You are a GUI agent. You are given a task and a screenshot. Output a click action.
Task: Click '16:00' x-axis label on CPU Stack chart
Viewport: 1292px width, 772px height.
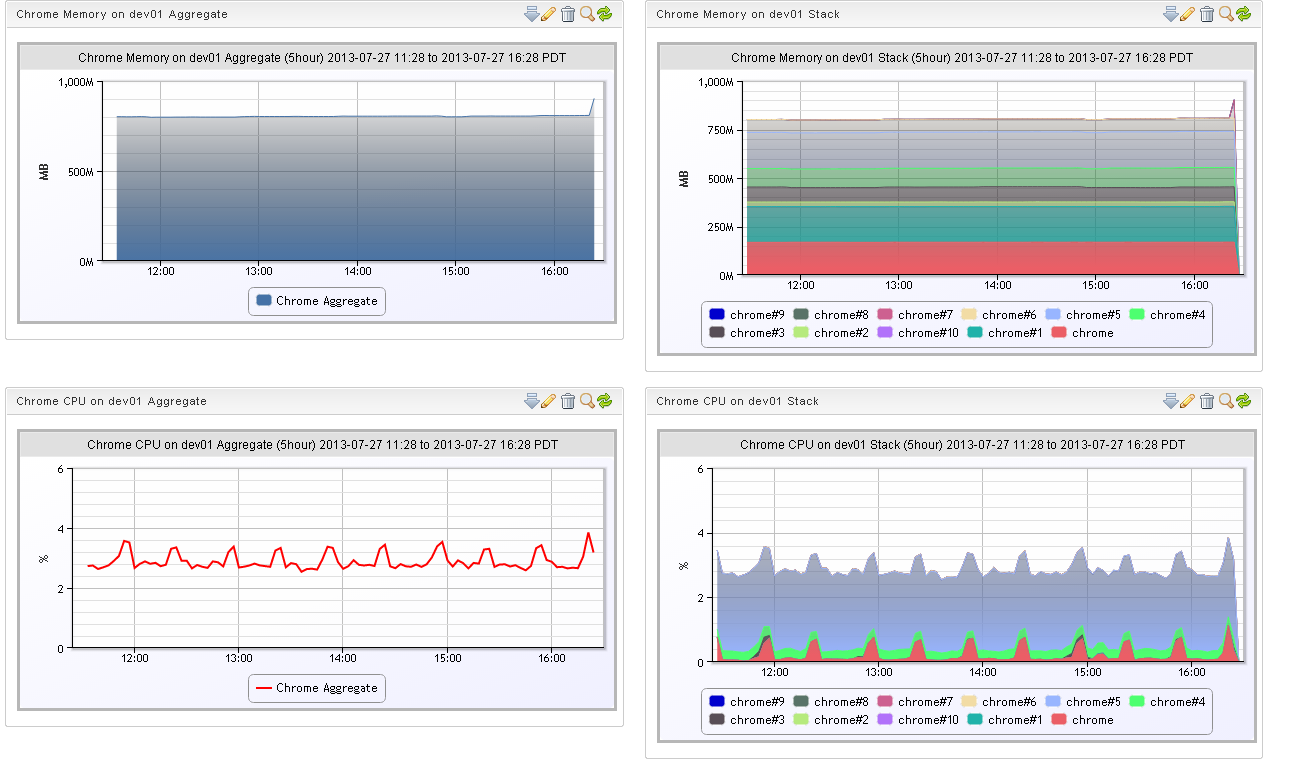(1191, 672)
